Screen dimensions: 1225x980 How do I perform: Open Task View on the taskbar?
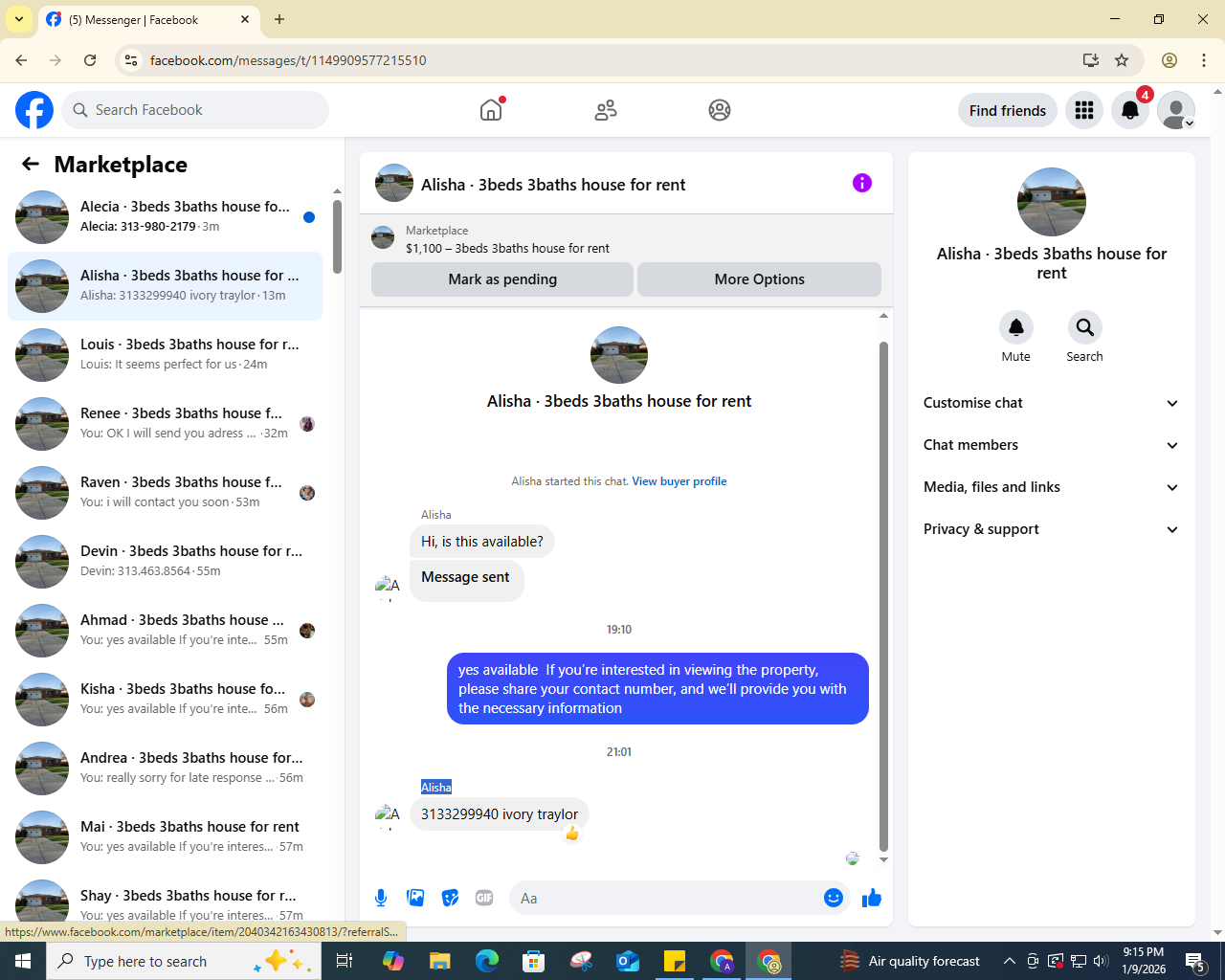pyautogui.click(x=345, y=961)
